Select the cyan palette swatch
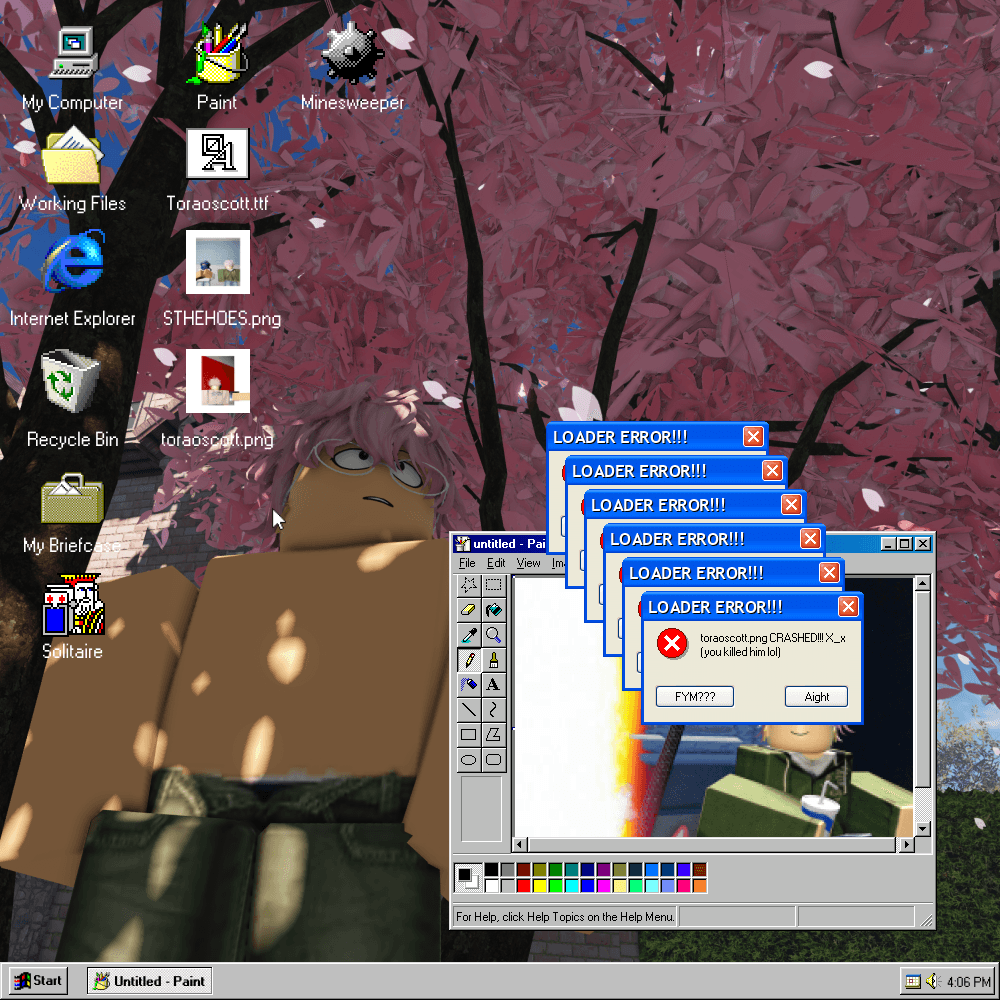The width and height of the screenshot is (1000, 1000). pos(572,885)
